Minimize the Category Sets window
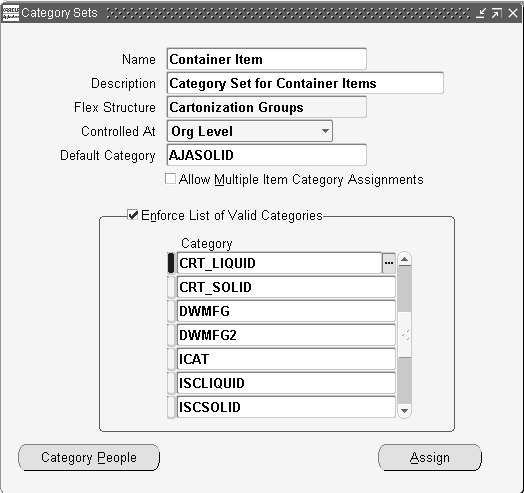This screenshot has width=524, height=493. click(481, 13)
